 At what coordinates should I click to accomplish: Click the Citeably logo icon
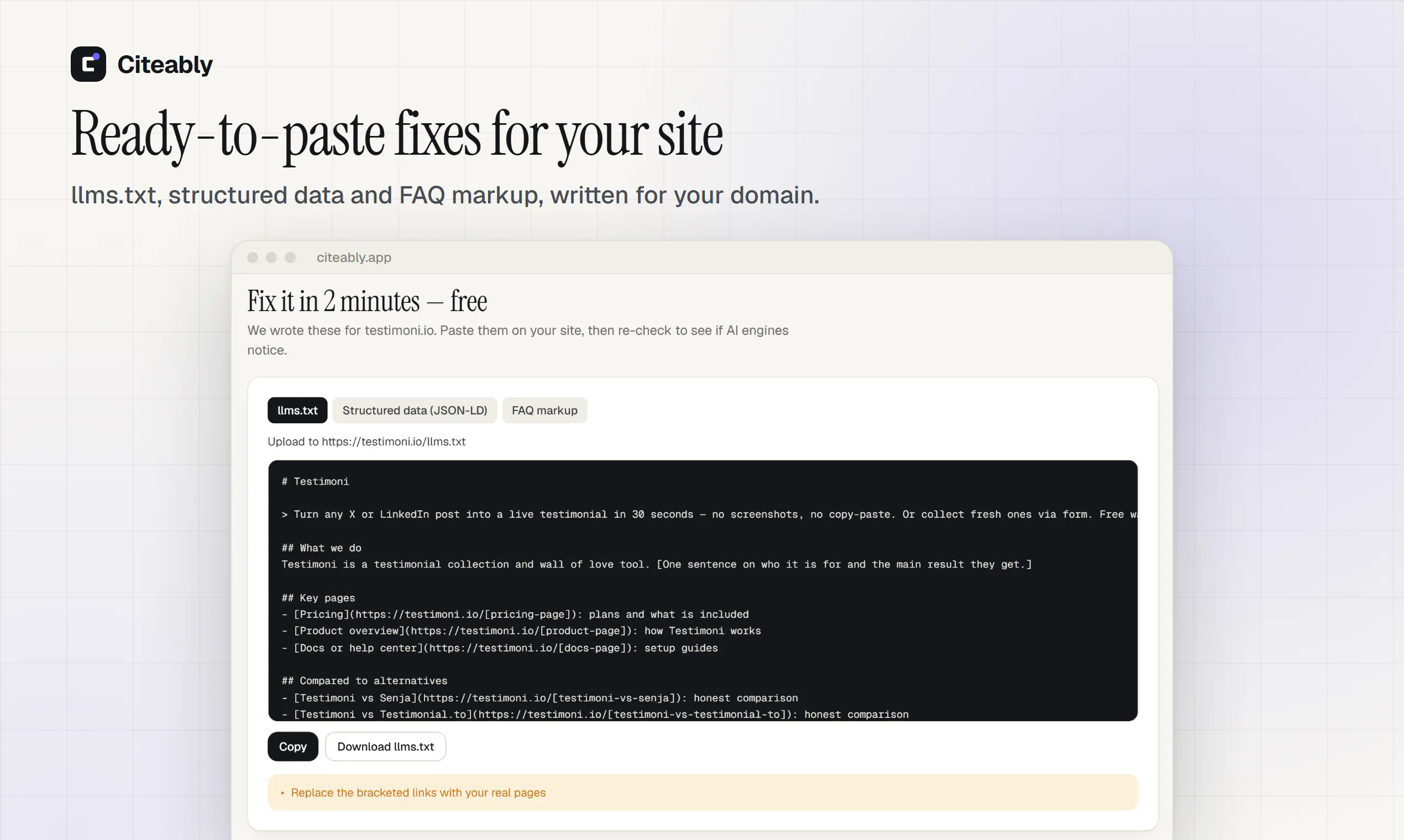point(88,64)
